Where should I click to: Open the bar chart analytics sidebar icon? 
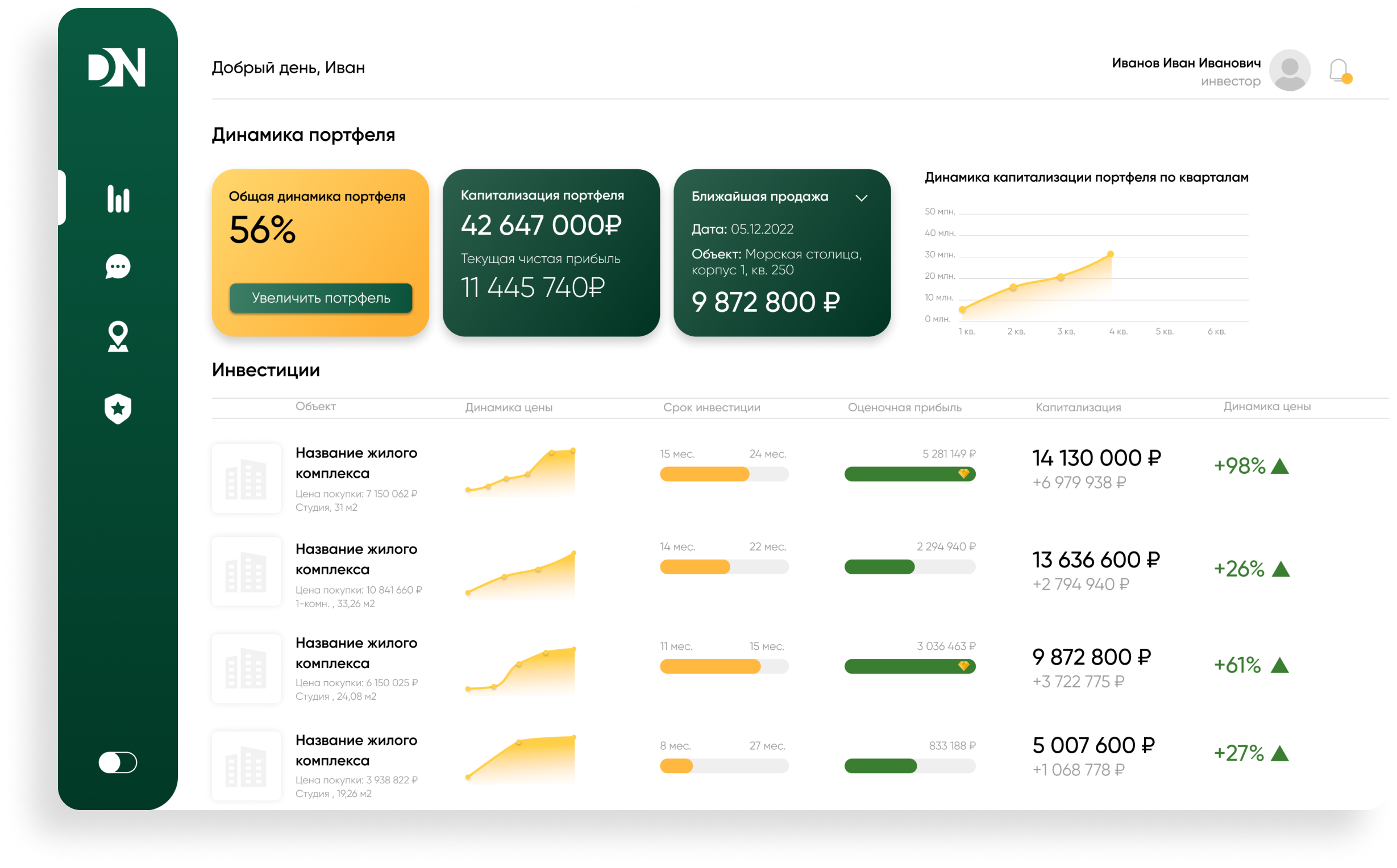[x=118, y=199]
